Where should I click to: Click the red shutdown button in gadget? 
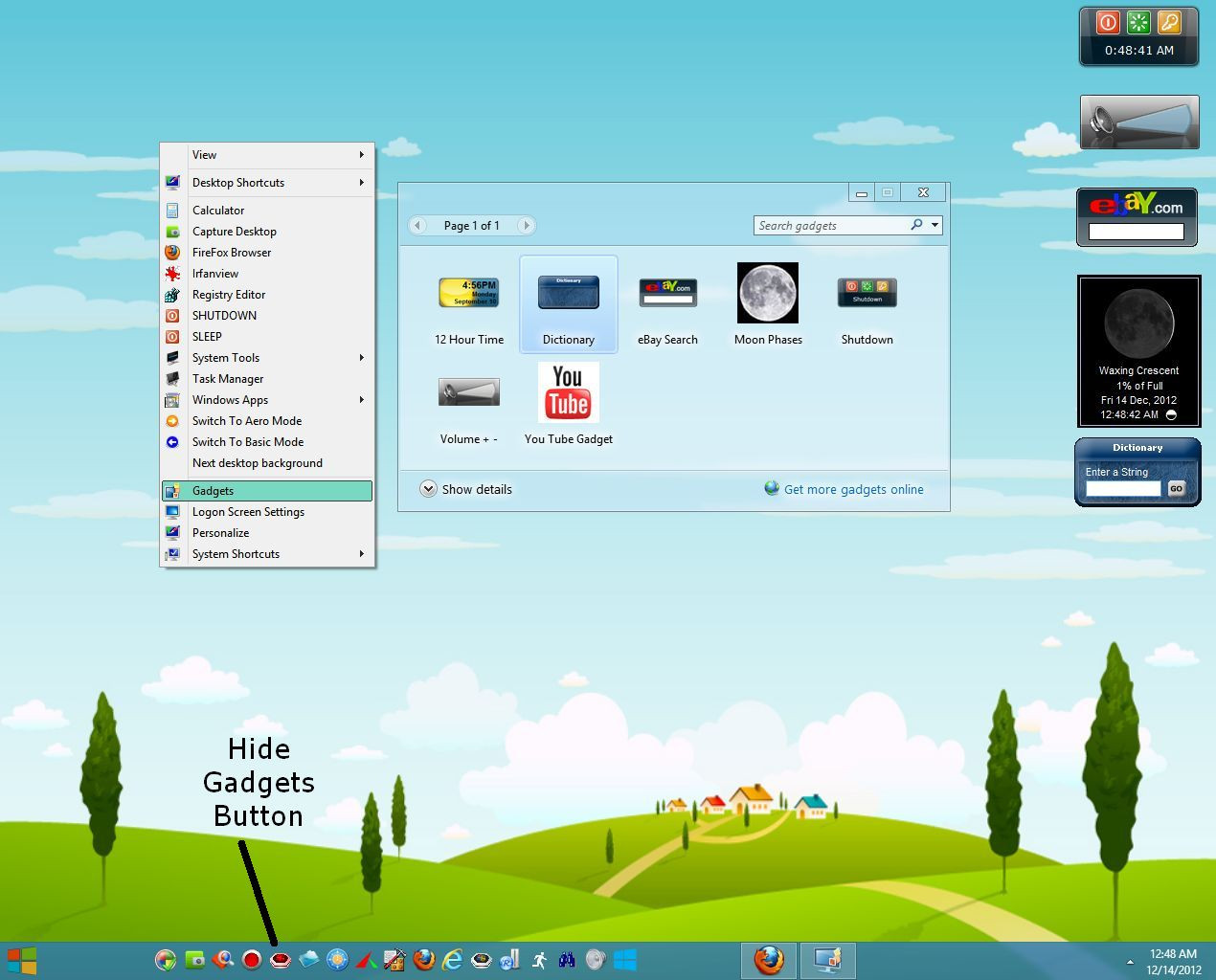1107,22
